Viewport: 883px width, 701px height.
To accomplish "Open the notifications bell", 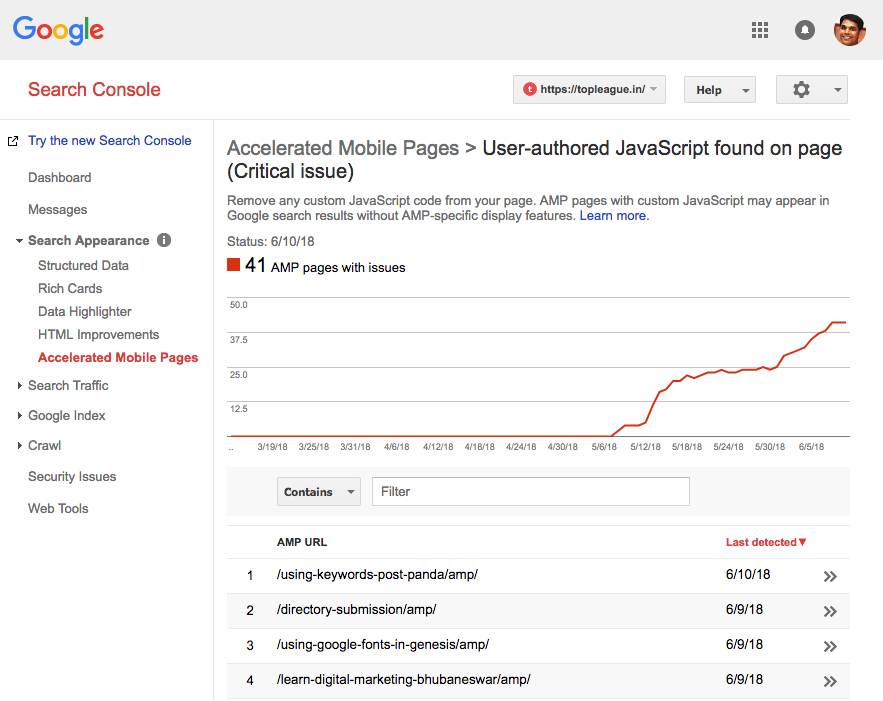I will 805,30.
